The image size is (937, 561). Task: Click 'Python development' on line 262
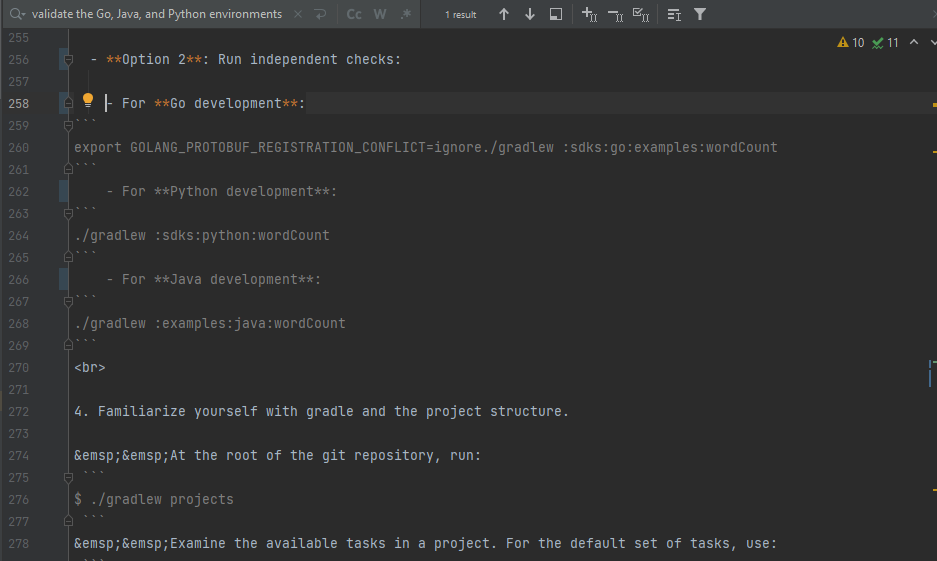tap(242, 191)
